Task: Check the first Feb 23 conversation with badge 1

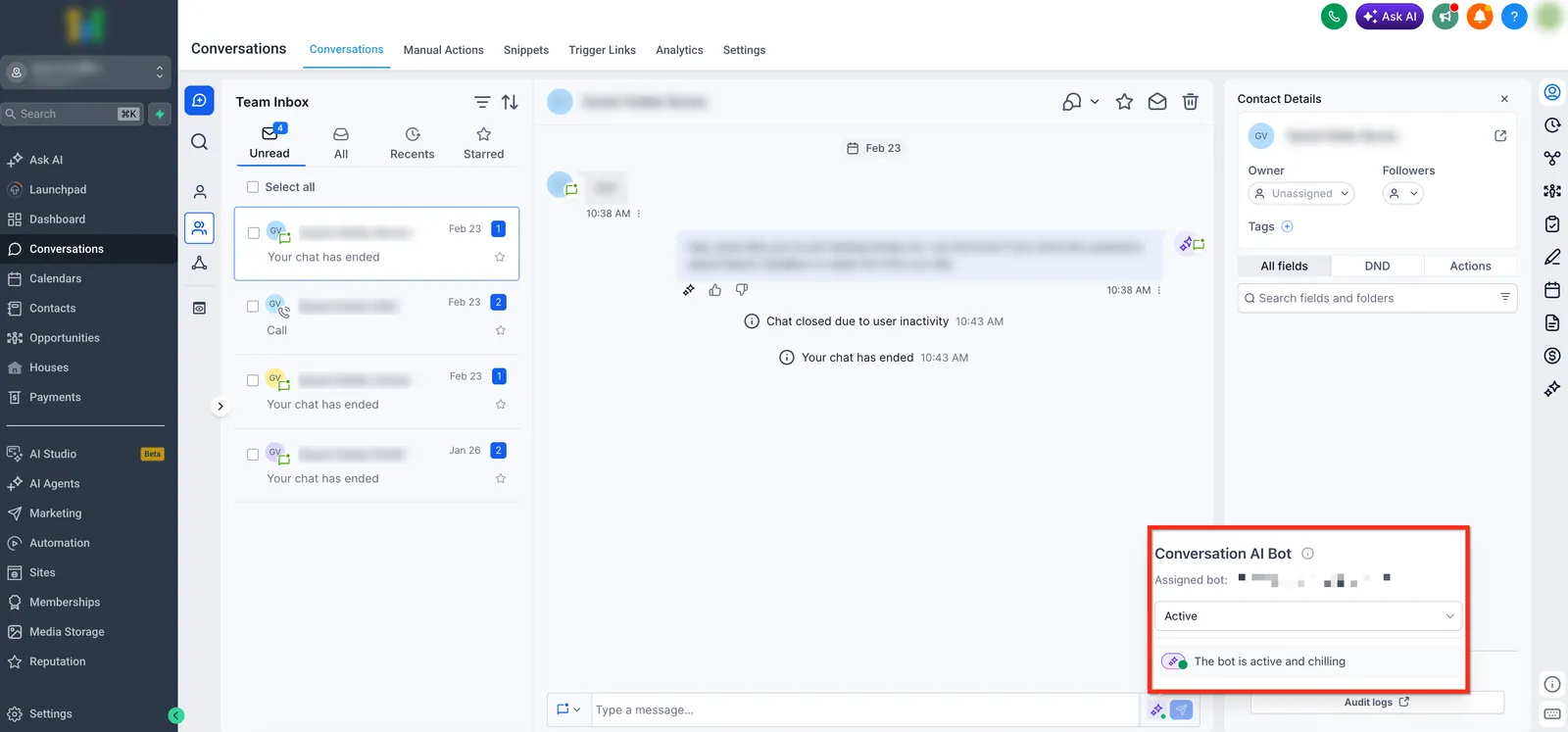Action: (254, 233)
